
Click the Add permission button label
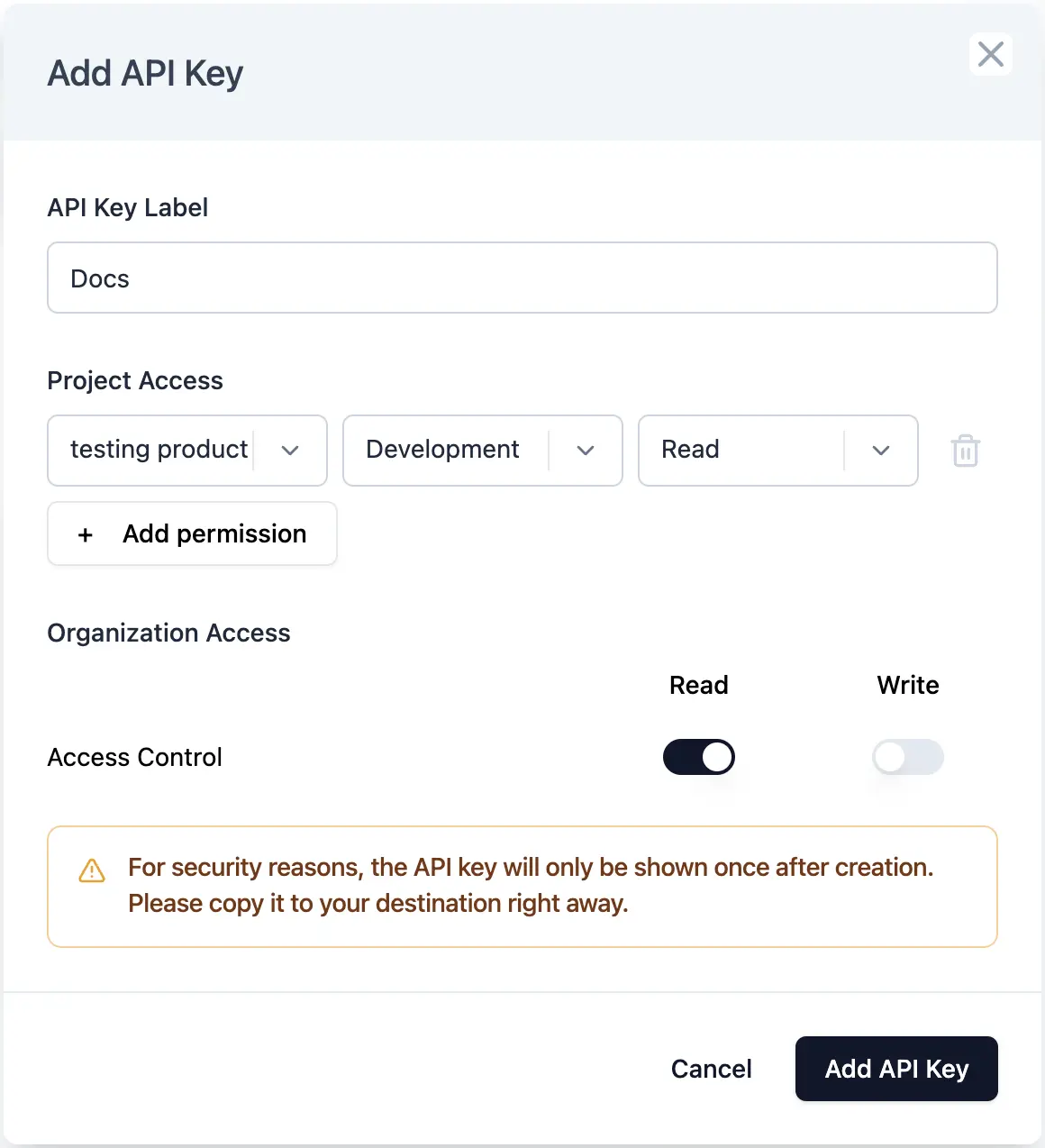pyautogui.click(x=214, y=534)
